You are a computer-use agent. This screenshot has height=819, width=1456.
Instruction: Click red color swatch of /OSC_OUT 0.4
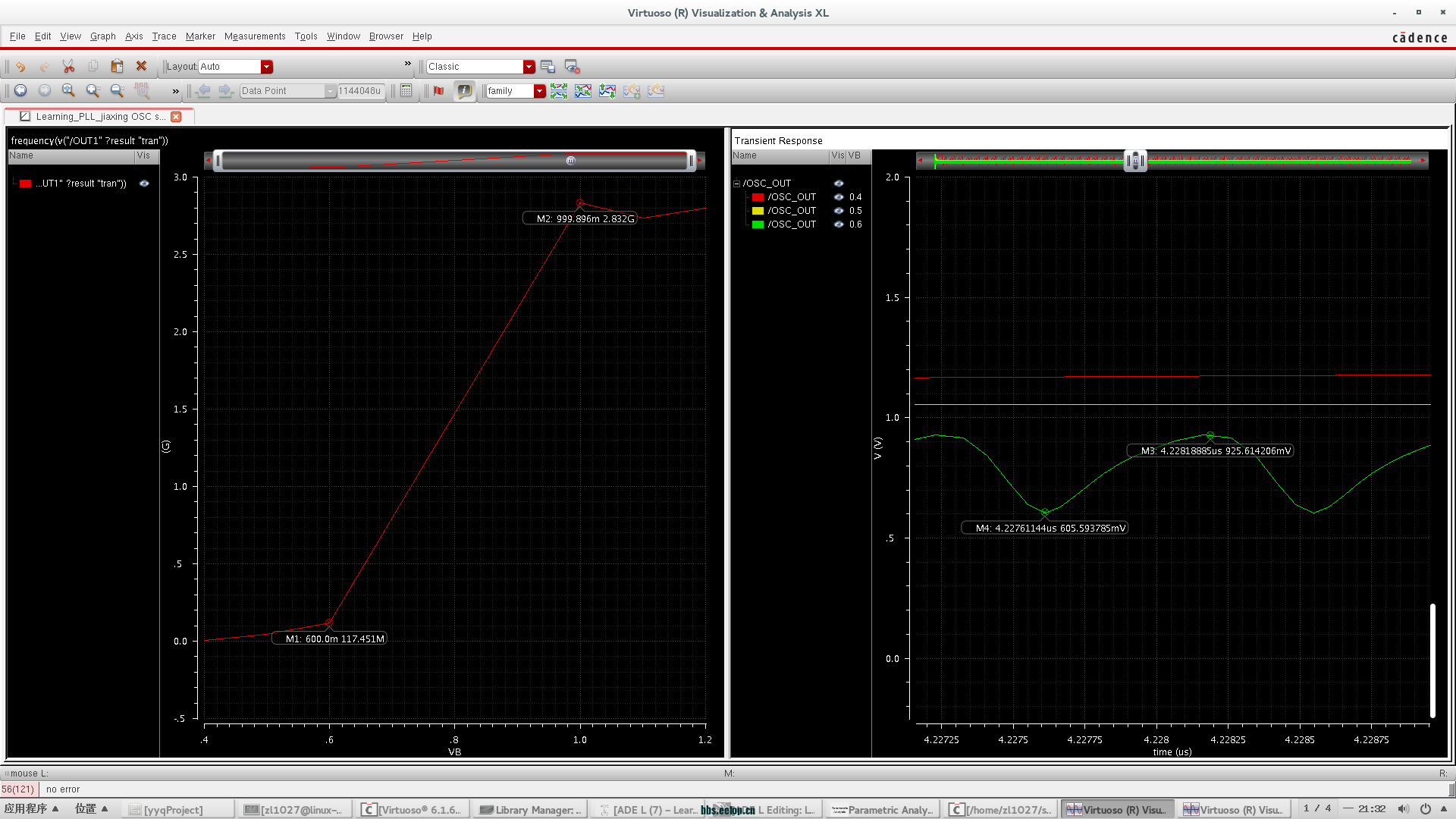pyautogui.click(x=758, y=197)
